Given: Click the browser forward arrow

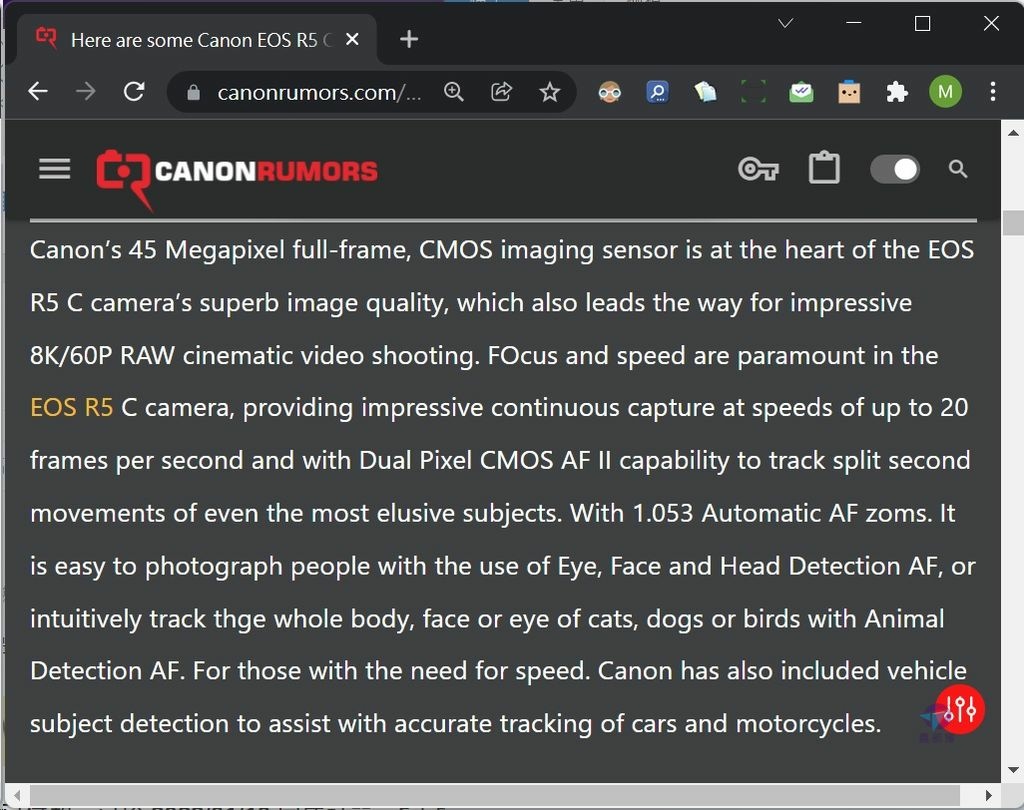Looking at the screenshot, I should [86, 91].
